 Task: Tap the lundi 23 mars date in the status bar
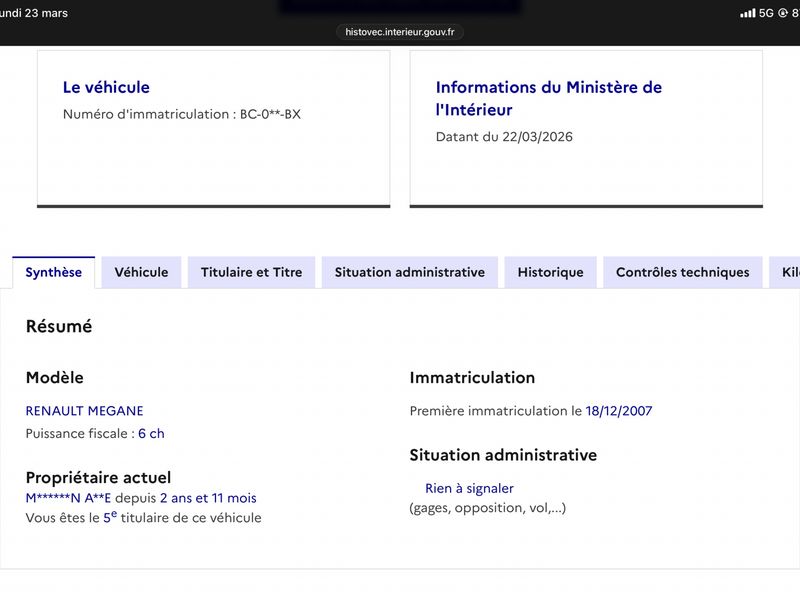pyautogui.click(x=34, y=13)
